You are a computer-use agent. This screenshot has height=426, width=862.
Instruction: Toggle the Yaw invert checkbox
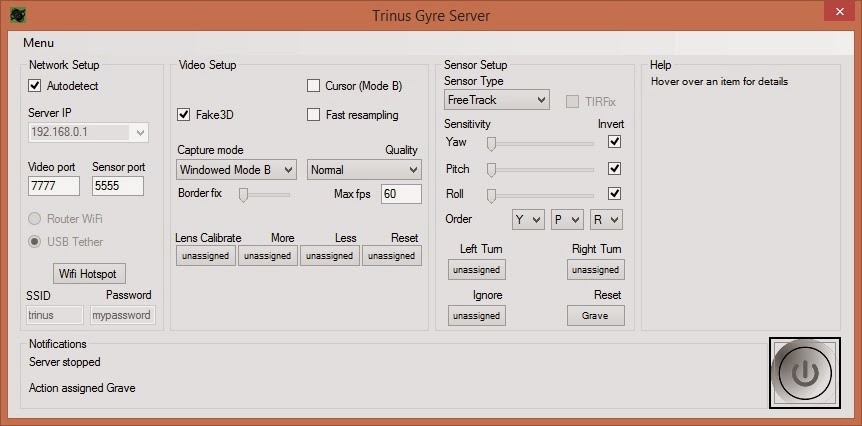(x=615, y=142)
